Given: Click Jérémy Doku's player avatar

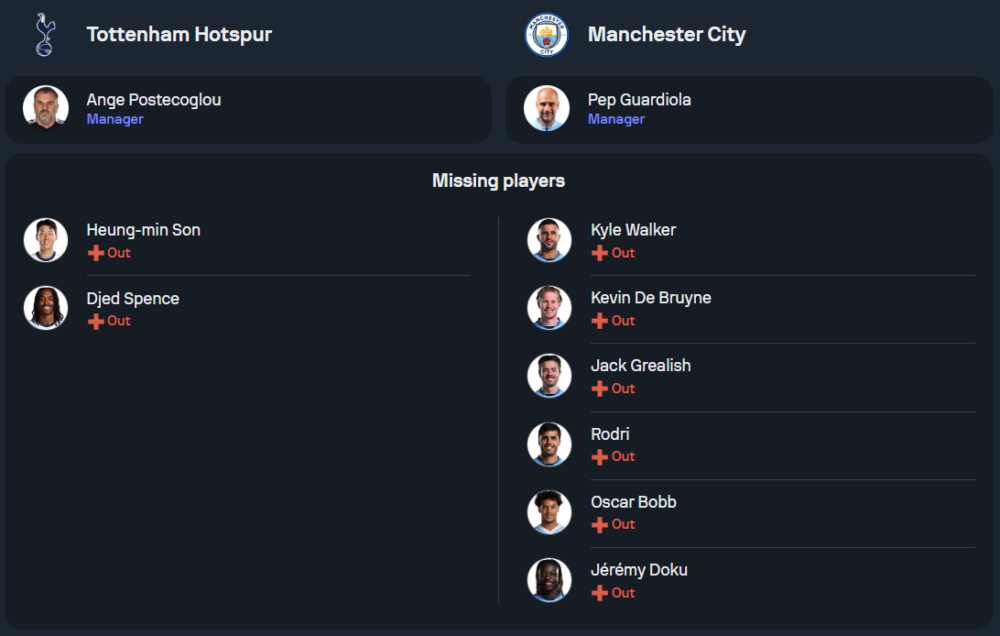Looking at the screenshot, I should coord(549,580).
